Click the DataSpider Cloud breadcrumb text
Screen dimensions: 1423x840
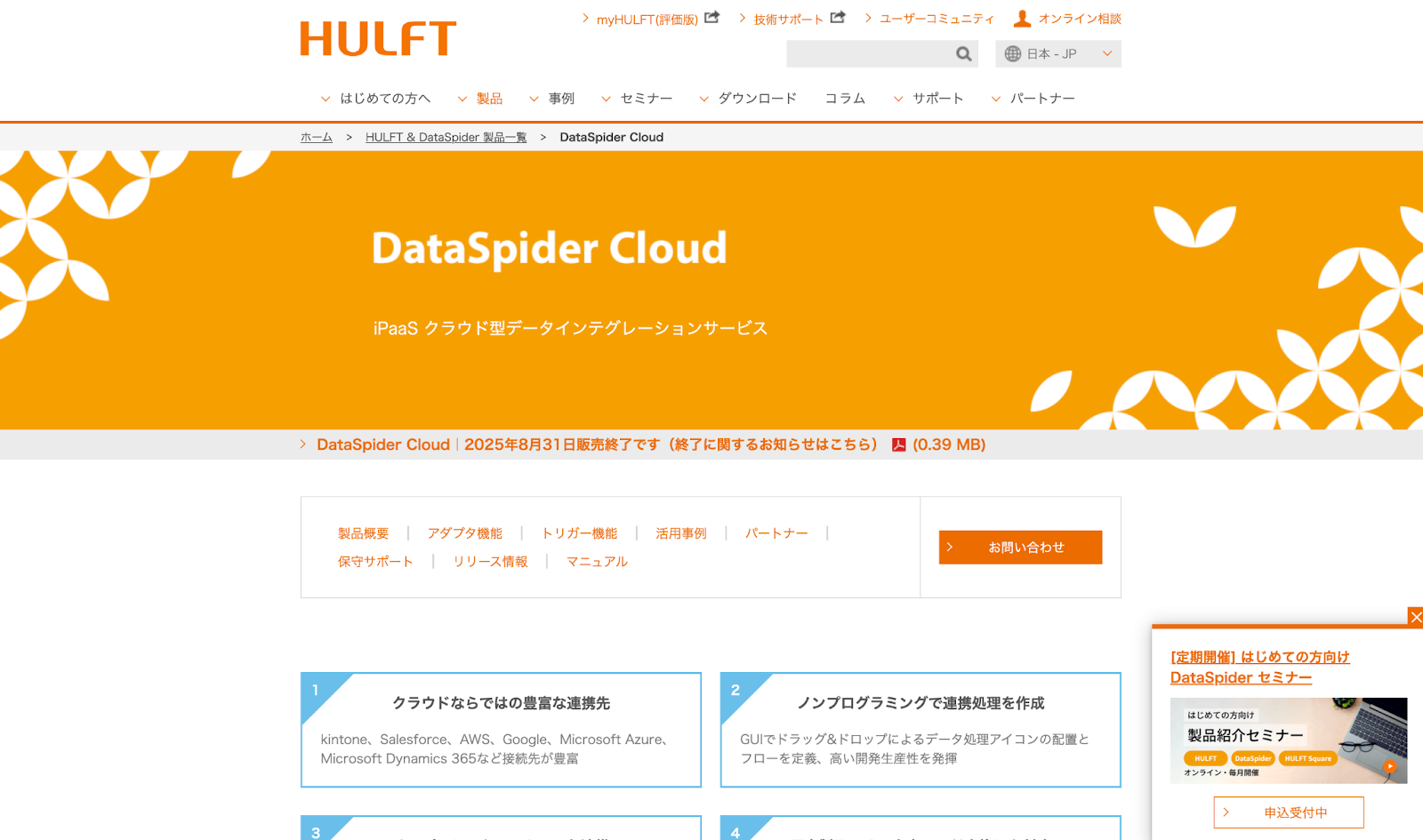pyautogui.click(x=612, y=138)
